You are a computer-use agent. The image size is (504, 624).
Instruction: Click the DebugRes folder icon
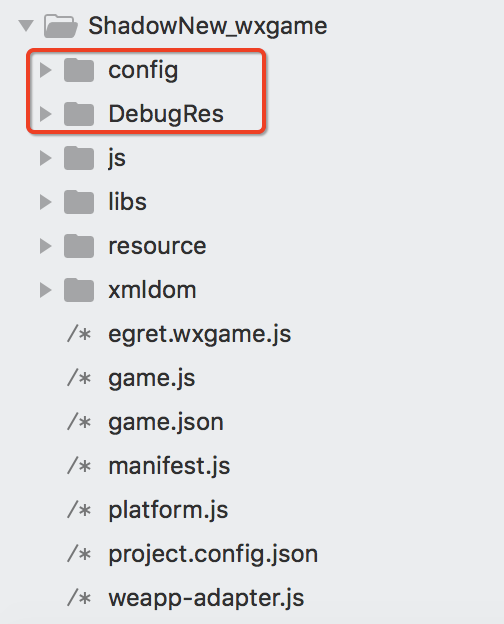79,114
